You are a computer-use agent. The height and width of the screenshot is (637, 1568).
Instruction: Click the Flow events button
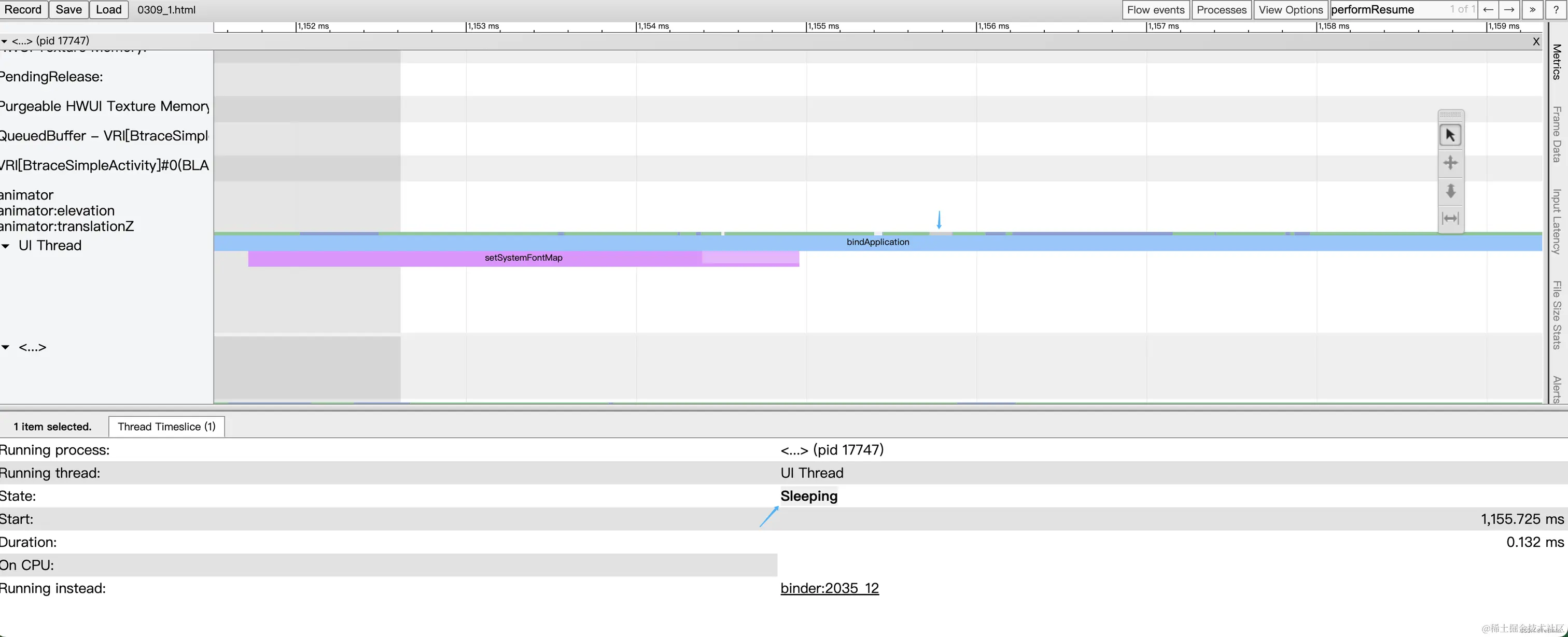click(x=1155, y=10)
